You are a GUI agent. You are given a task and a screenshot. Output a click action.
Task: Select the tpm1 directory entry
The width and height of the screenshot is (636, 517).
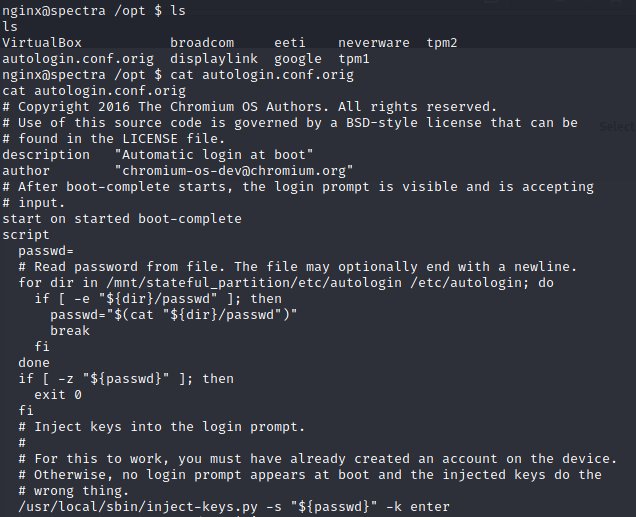[354, 59]
